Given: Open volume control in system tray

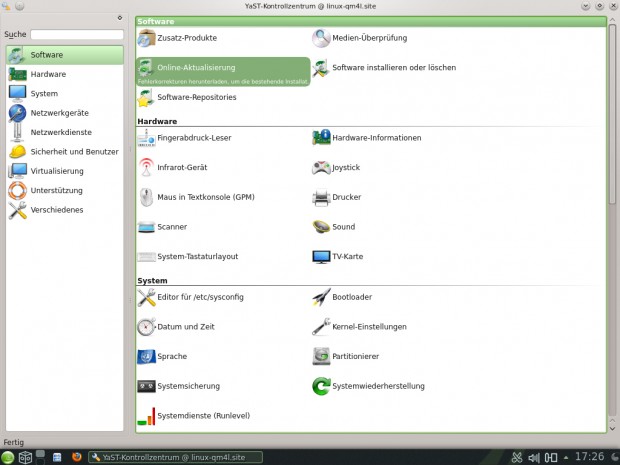Looking at the screenshot, I should 534,458.
